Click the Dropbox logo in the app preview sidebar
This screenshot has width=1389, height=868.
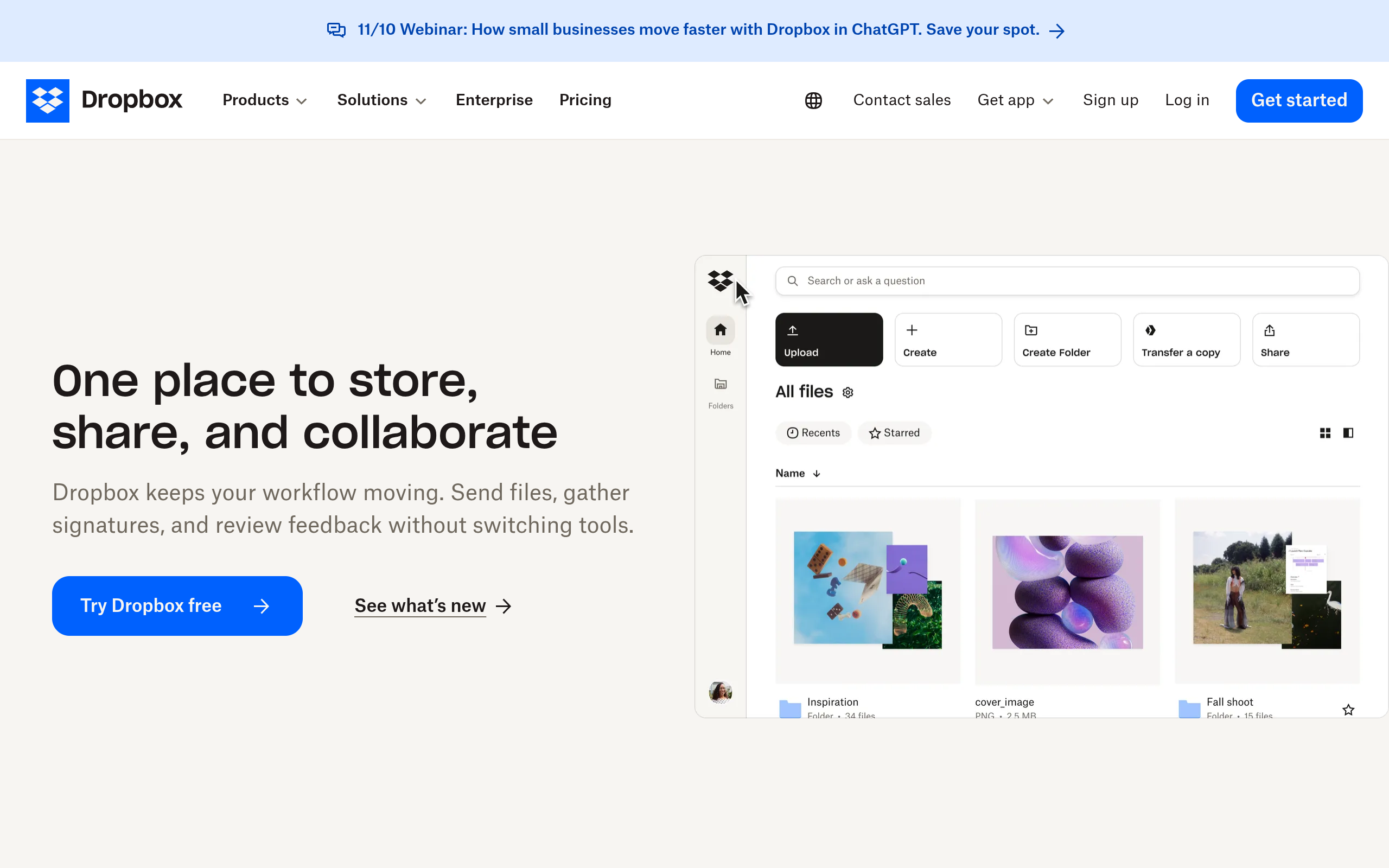(x=721, y=280)
